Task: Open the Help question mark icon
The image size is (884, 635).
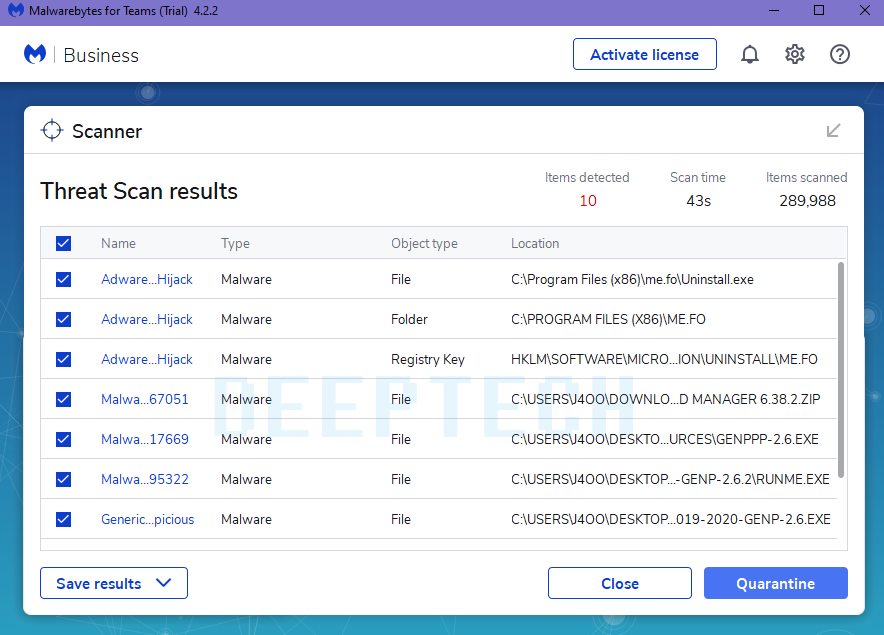Action: 839,55
